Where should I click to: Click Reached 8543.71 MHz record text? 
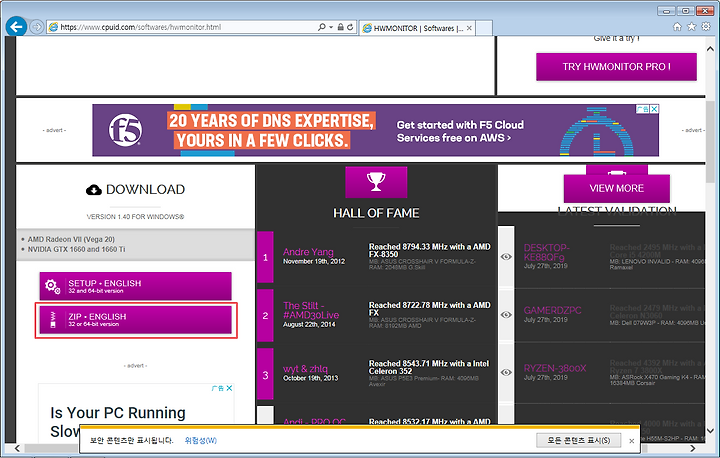[429, 367]
